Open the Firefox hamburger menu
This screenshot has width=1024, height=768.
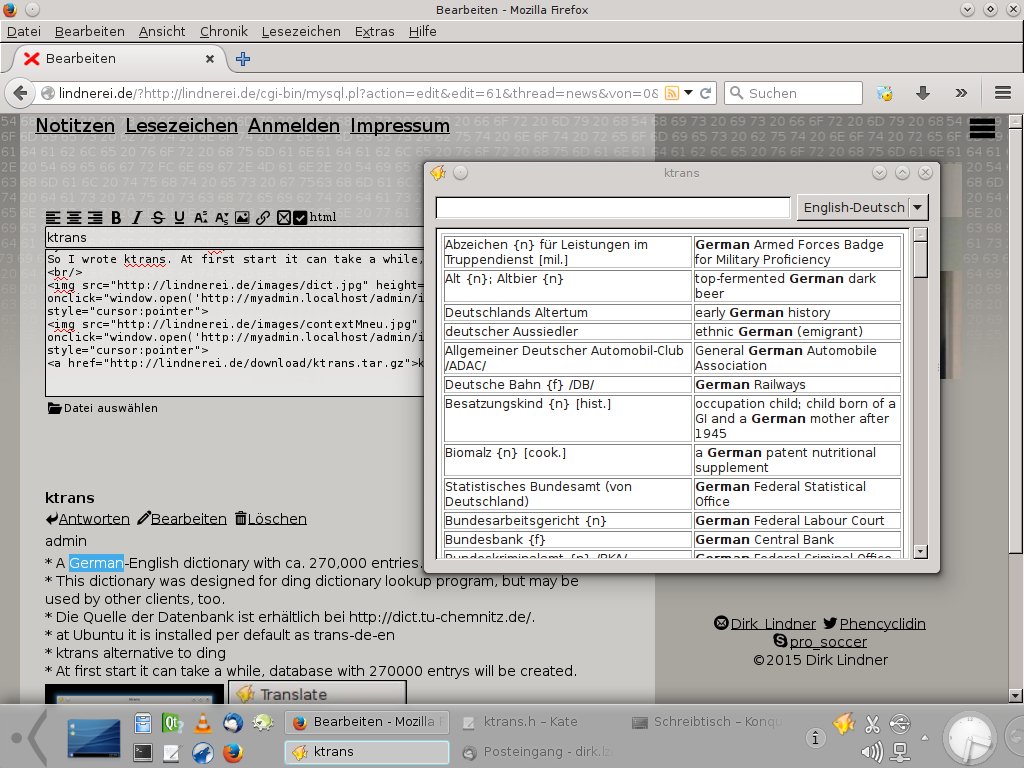click(x=1003, y=93)
